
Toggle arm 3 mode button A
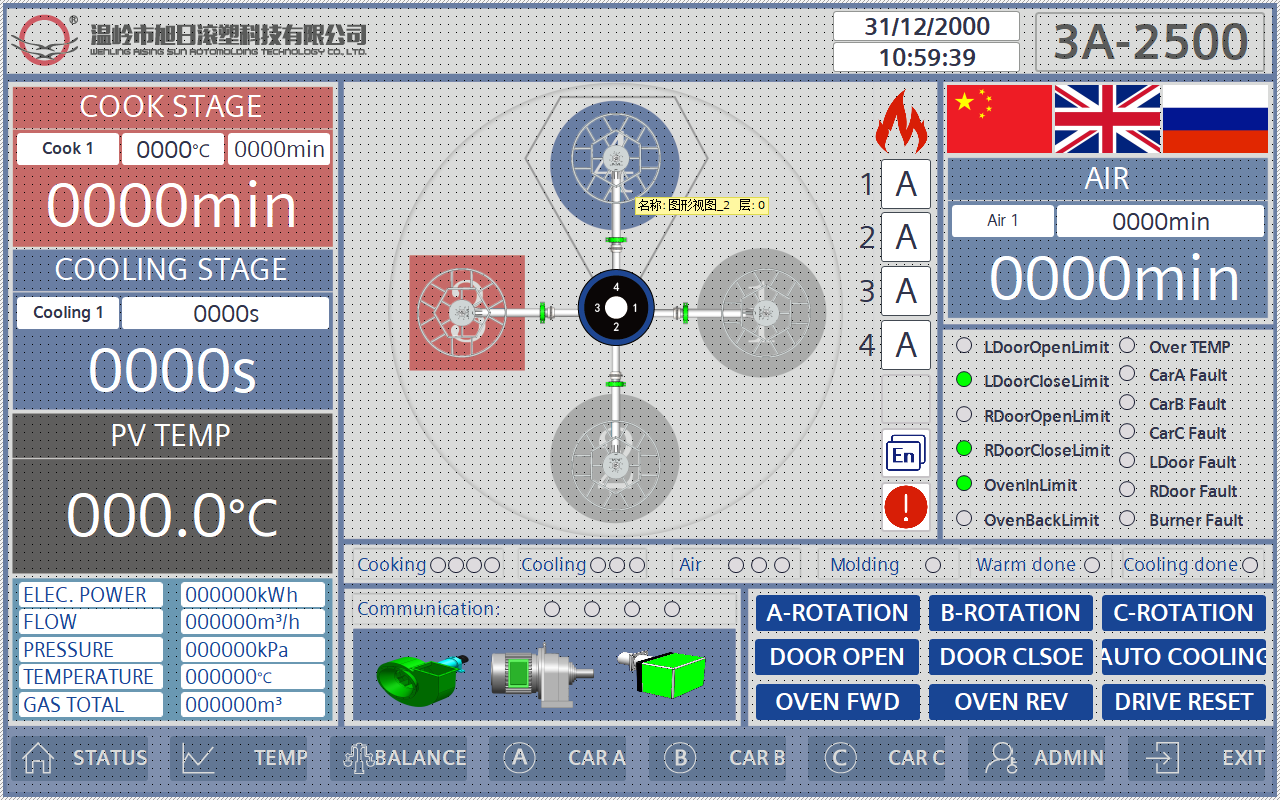coord(905,291)
